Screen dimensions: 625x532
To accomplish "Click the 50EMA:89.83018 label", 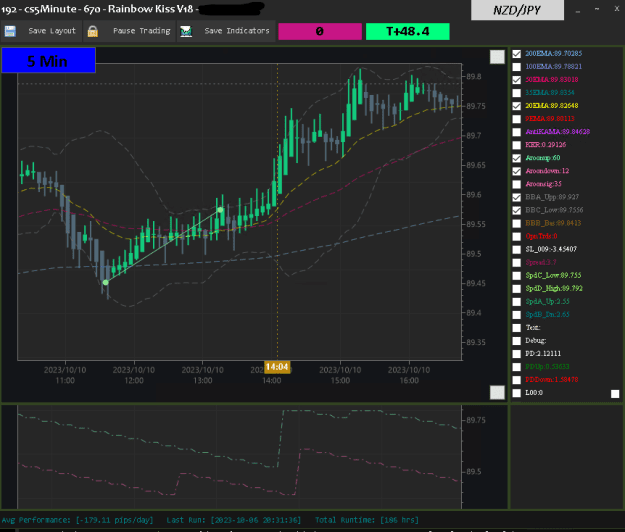I will coord(552,79).
